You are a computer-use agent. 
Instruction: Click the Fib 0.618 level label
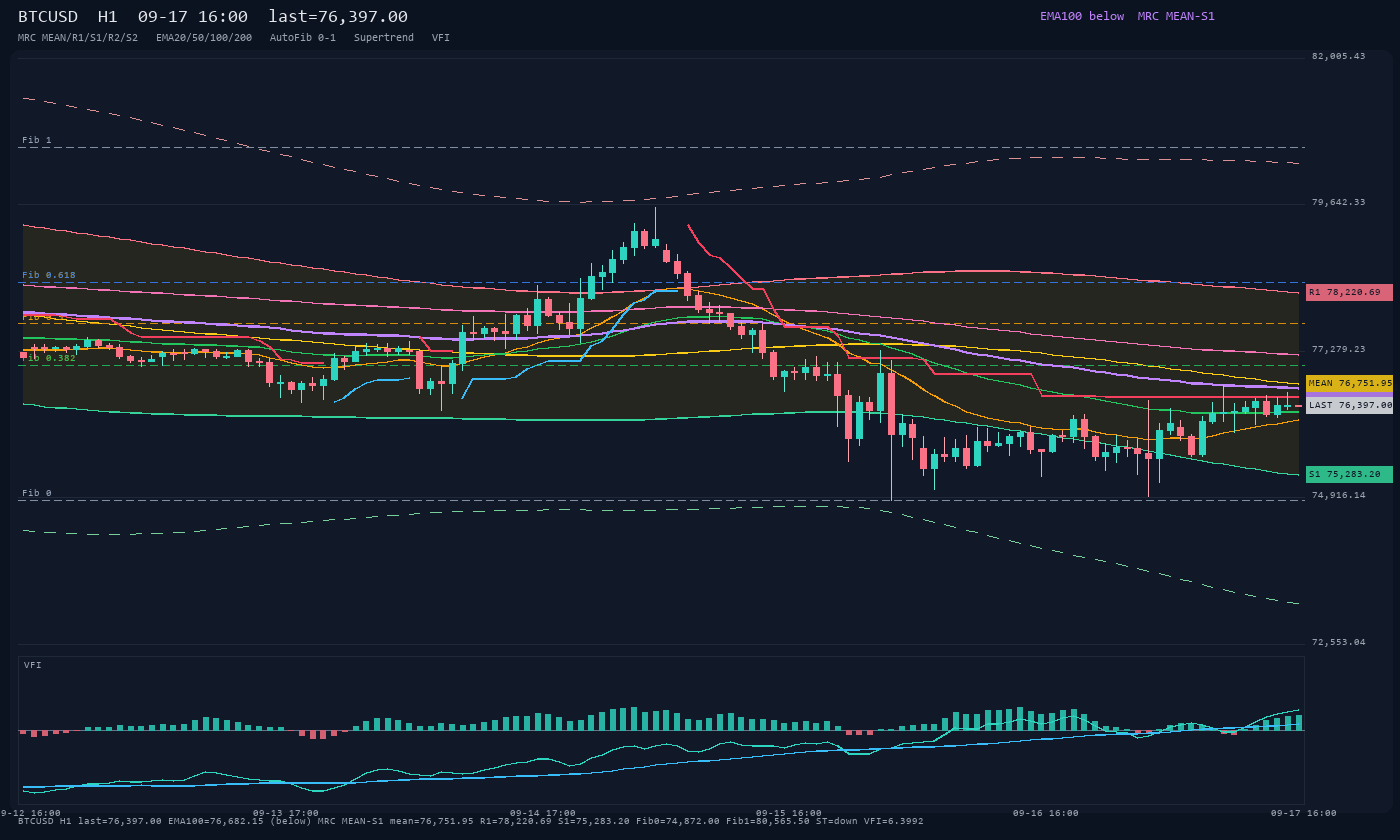[x=49, y=275]
